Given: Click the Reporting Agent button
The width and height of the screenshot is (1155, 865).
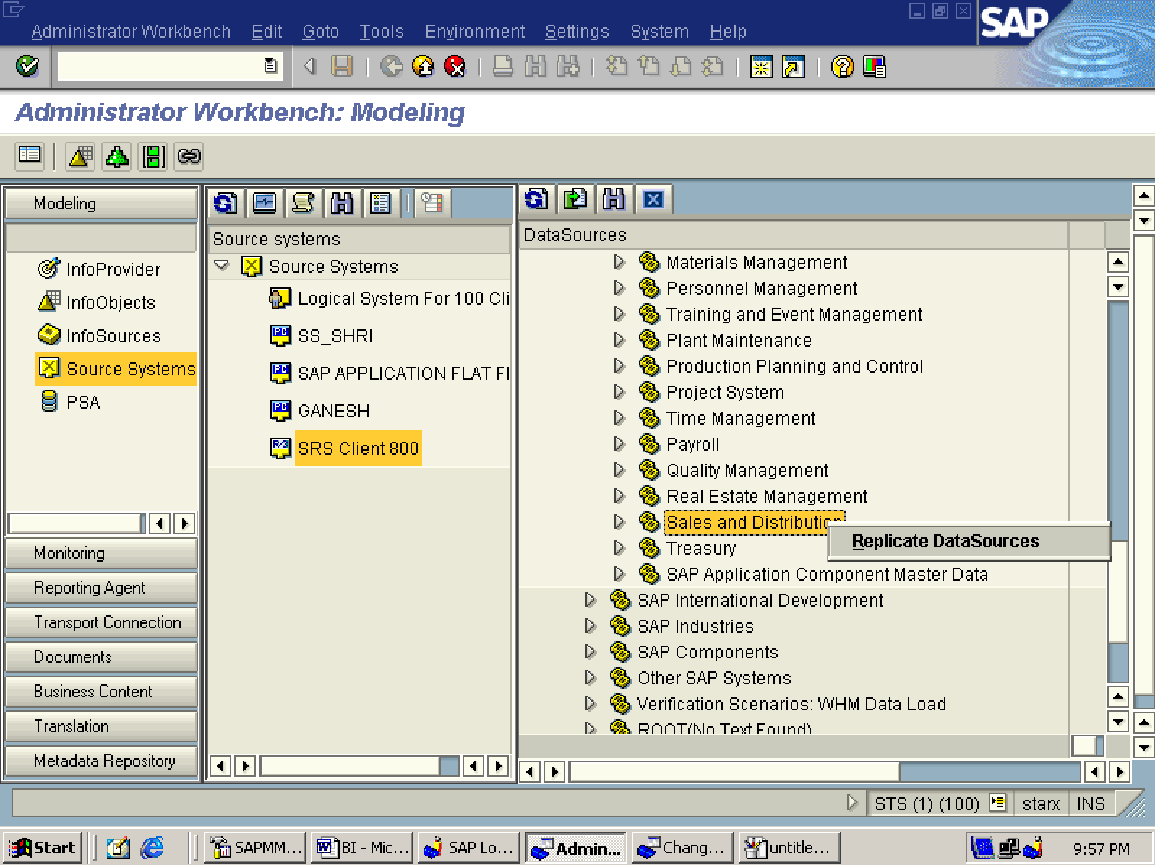Looking at the screenshot, I should 102,588.
